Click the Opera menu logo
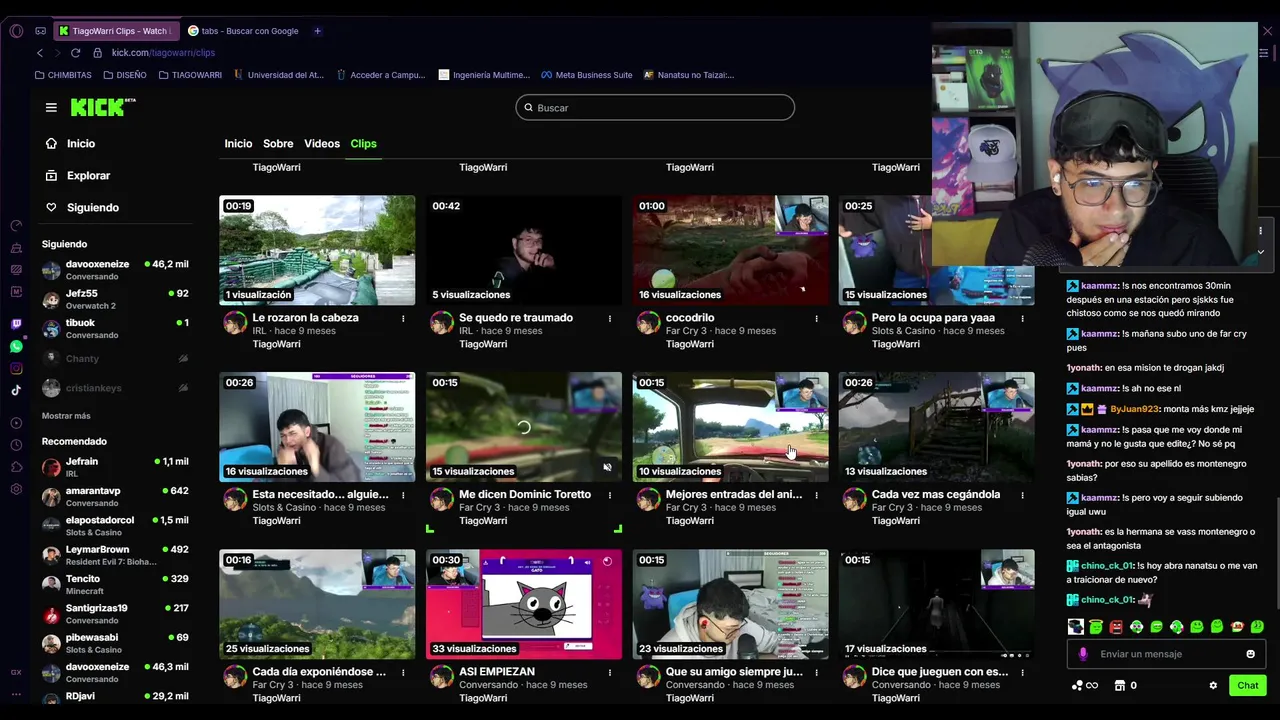 pyautogui.click(x=16, y=31)
